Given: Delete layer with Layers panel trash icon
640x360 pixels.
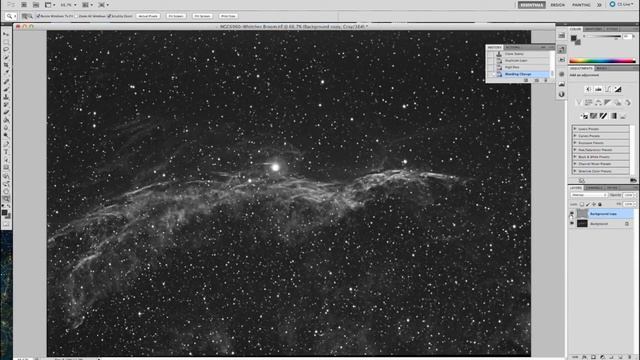Looking at the screenshot, I should [x=629, y=357].
